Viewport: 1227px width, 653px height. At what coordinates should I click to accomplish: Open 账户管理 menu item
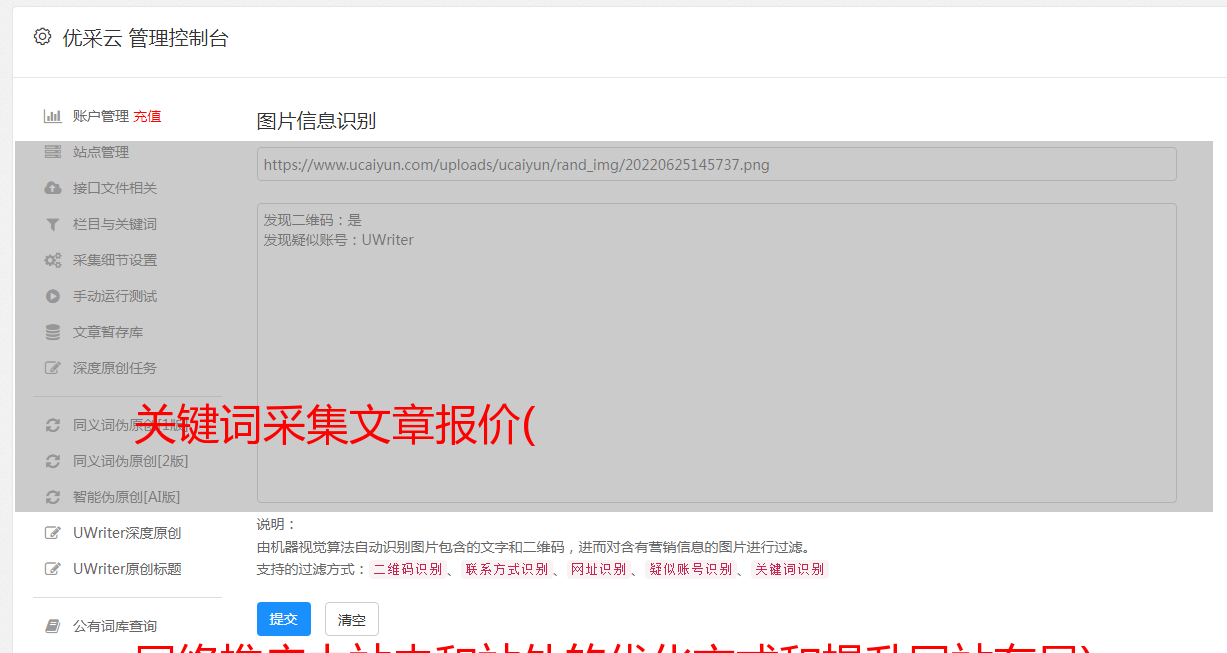tap(101, 116)
